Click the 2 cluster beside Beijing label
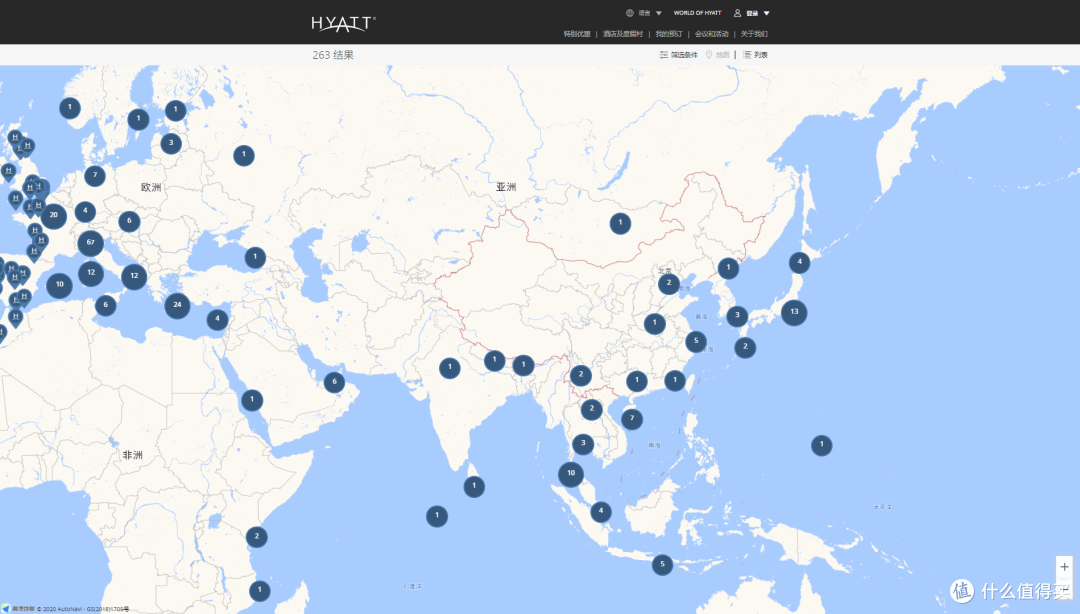Screen dimensions: 1080x614 click(x=669, y=283)
